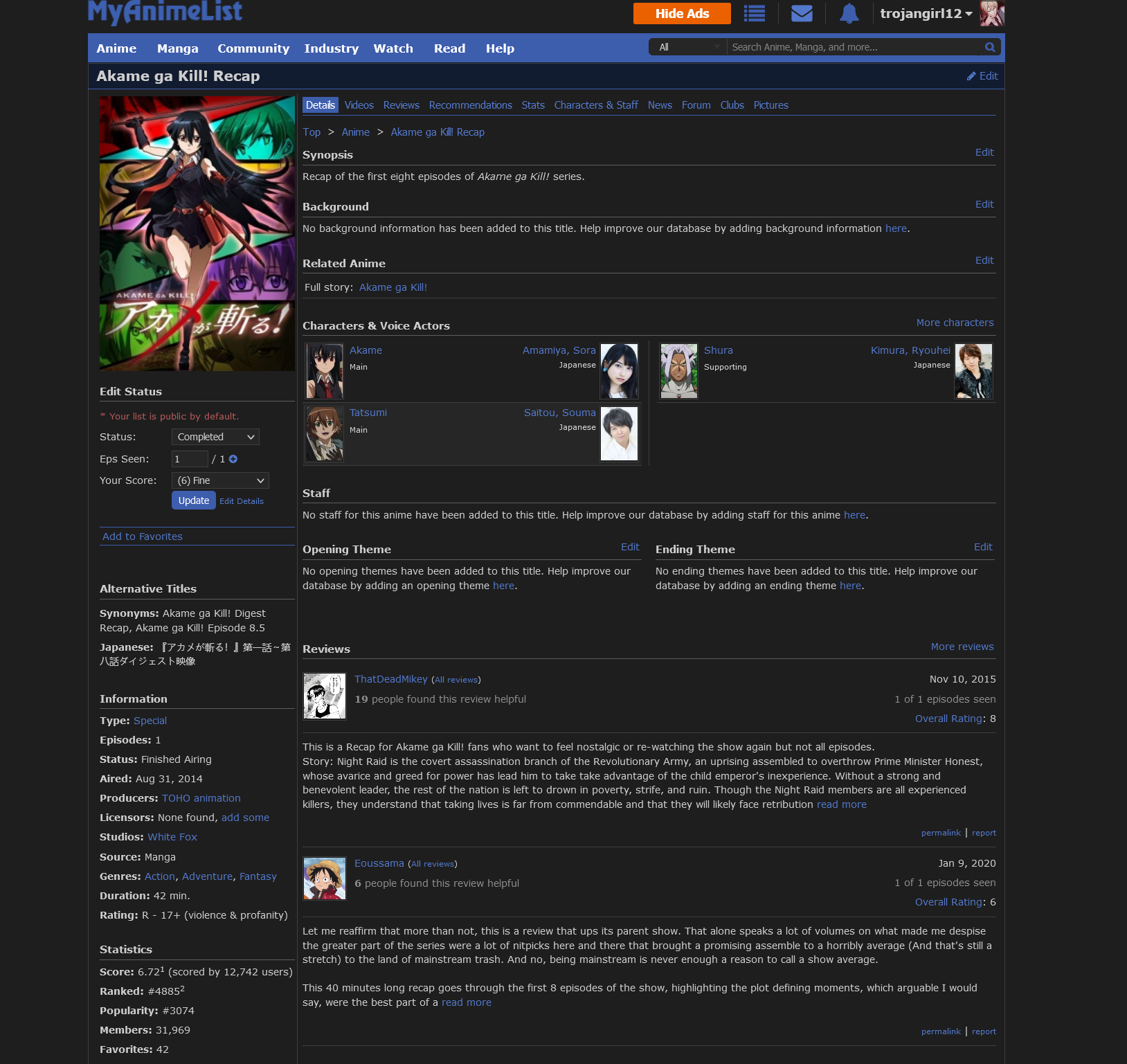1127x1064 pixels.
Task: Open the TOHO animation producer link
Action: tap(201, 798)
